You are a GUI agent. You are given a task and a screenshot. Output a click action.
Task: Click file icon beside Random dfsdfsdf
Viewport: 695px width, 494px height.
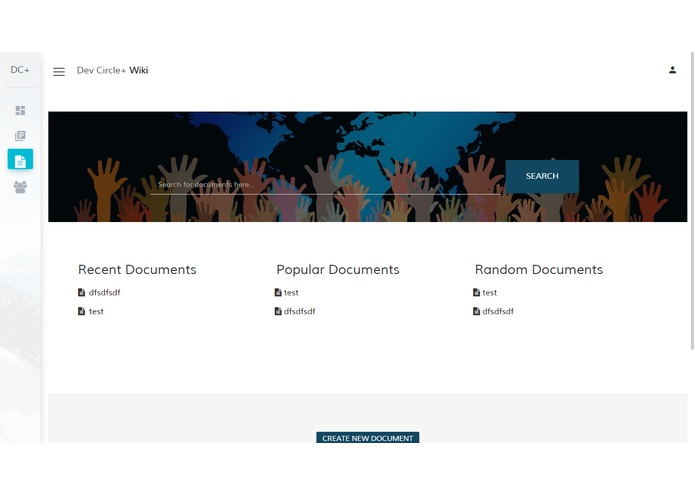tap(476, 311)
